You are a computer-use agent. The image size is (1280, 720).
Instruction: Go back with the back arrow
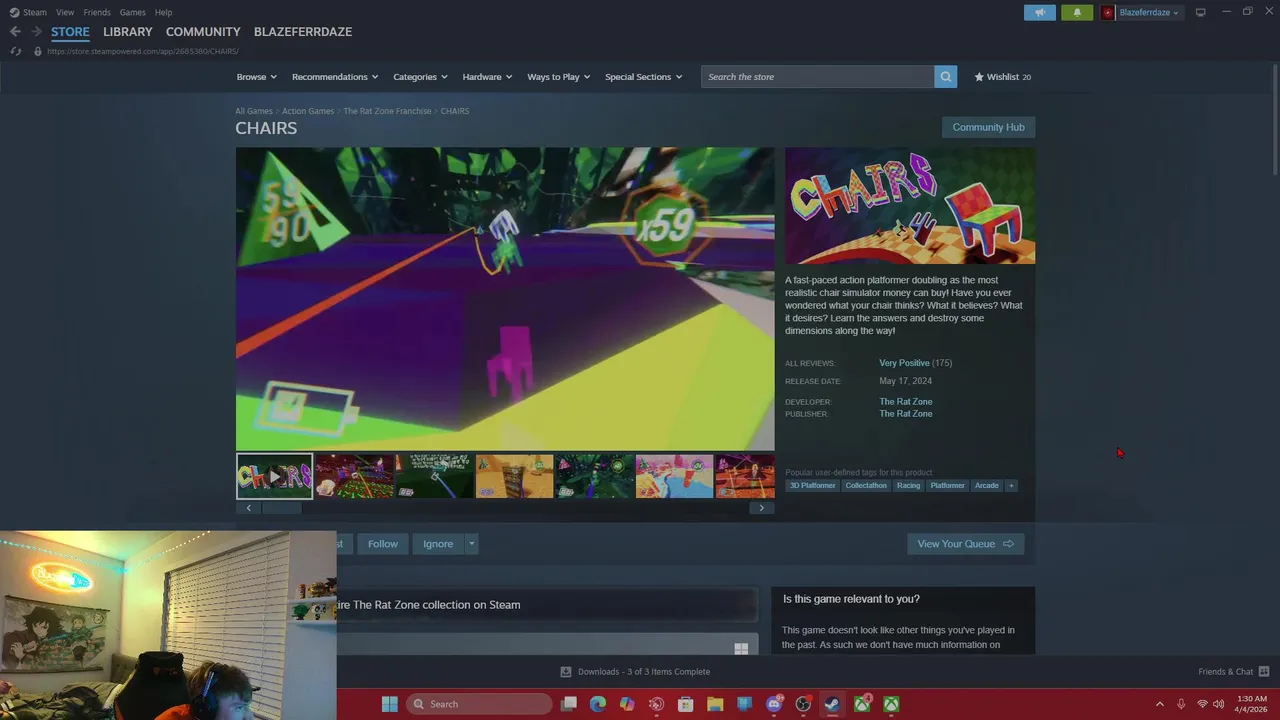click(x=15, y=32)
